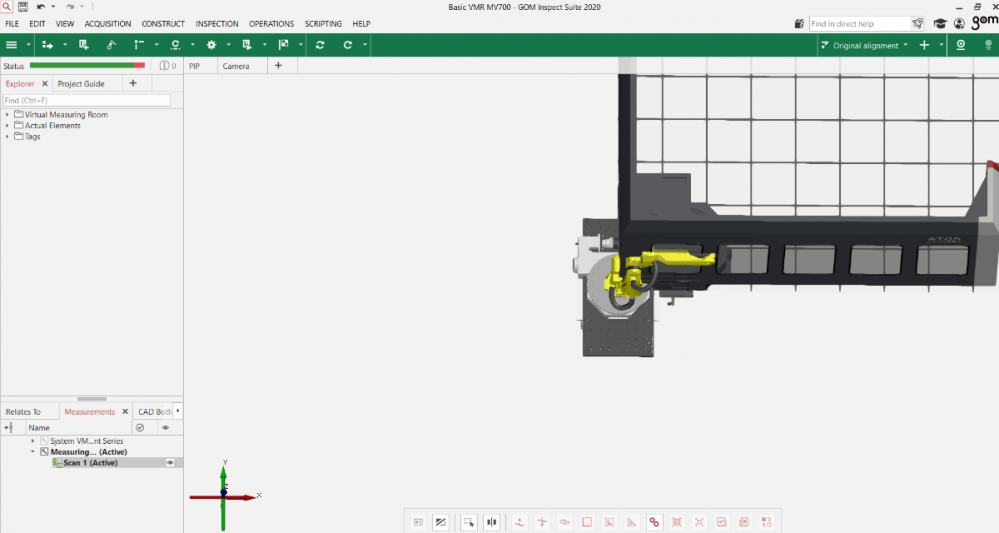The width and height of the screenshot is (999, 533).
Task: Click the eye column header in Measurements
Action: point(165,427)
